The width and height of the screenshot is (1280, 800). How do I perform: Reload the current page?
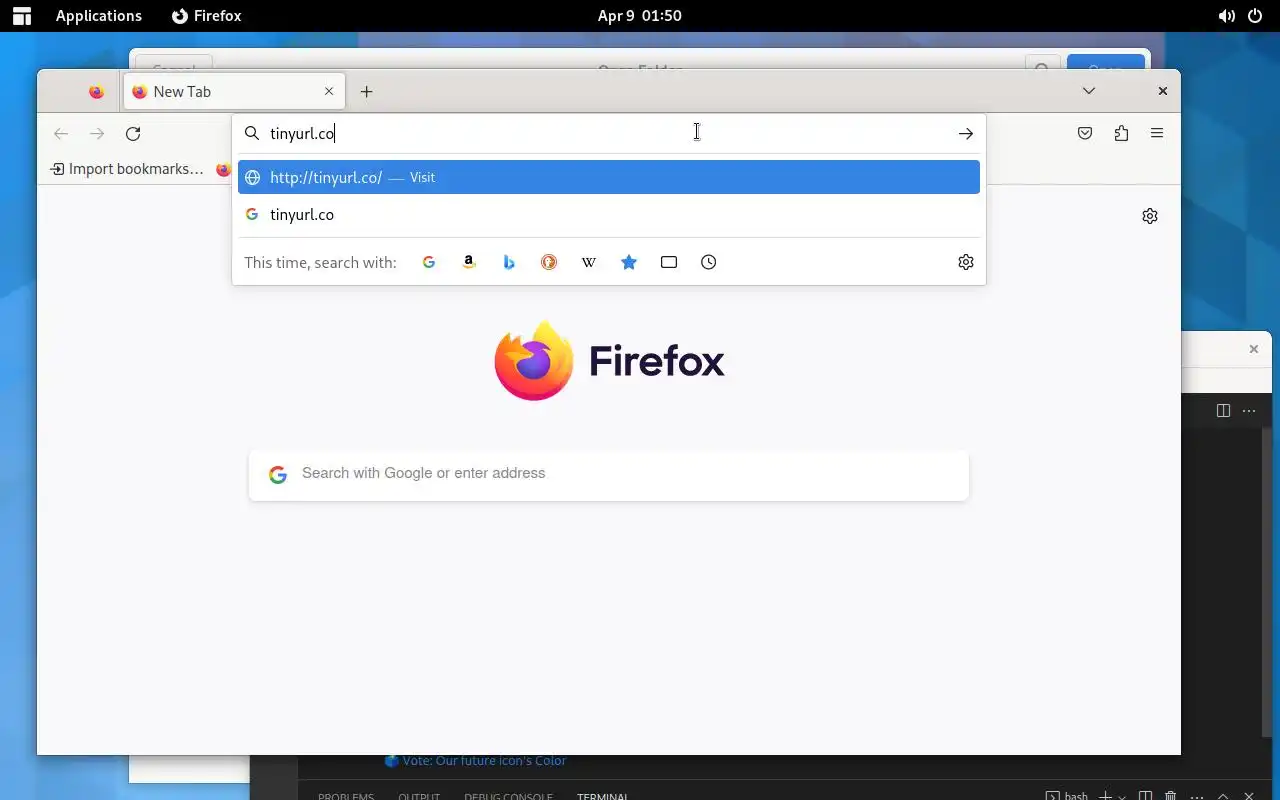click(x=133, y=133)
